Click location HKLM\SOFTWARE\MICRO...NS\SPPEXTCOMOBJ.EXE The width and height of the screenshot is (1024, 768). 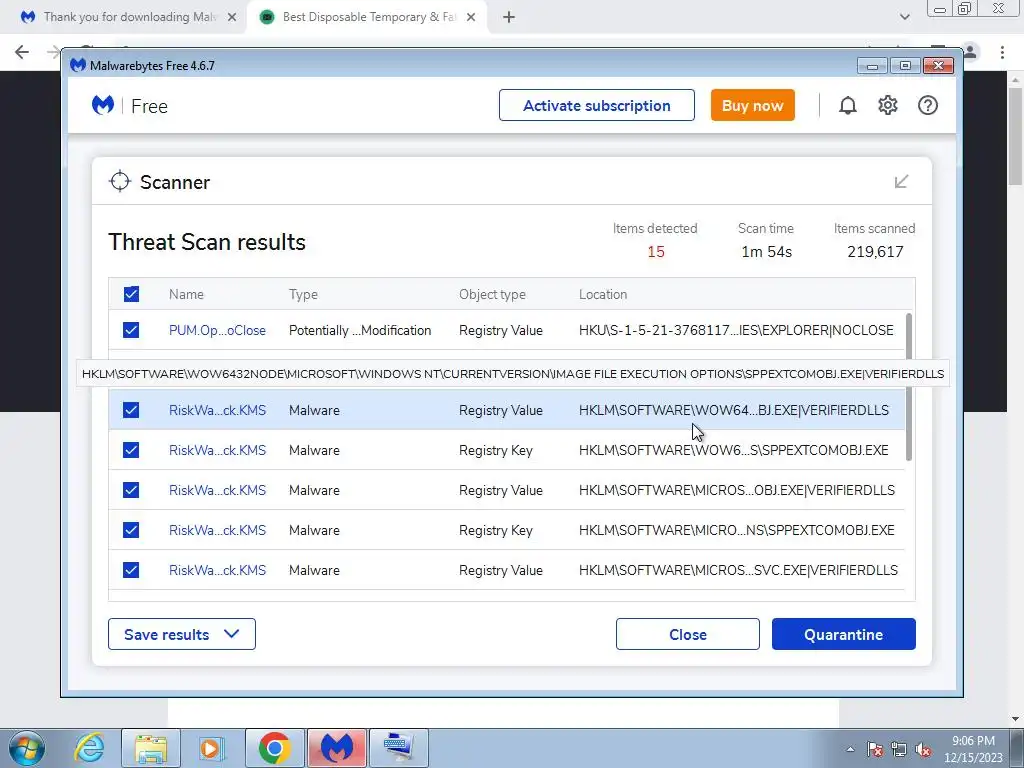(x=737, y=530)
